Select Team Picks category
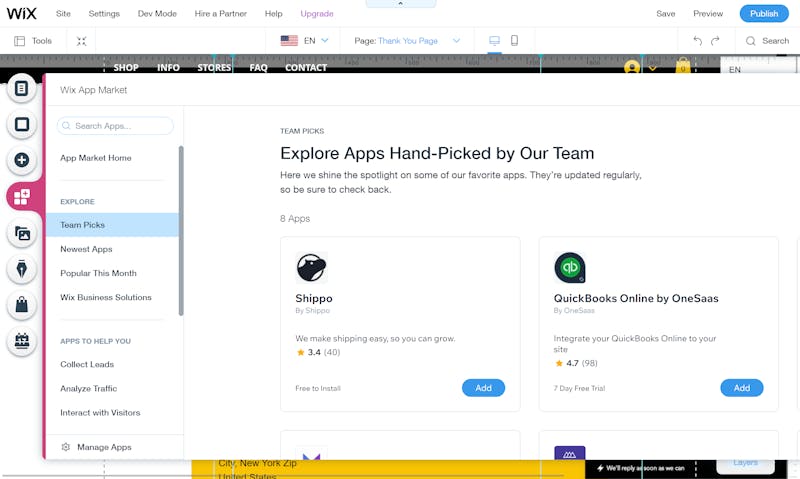The image size is (800, 479). [x=112, y=224]
